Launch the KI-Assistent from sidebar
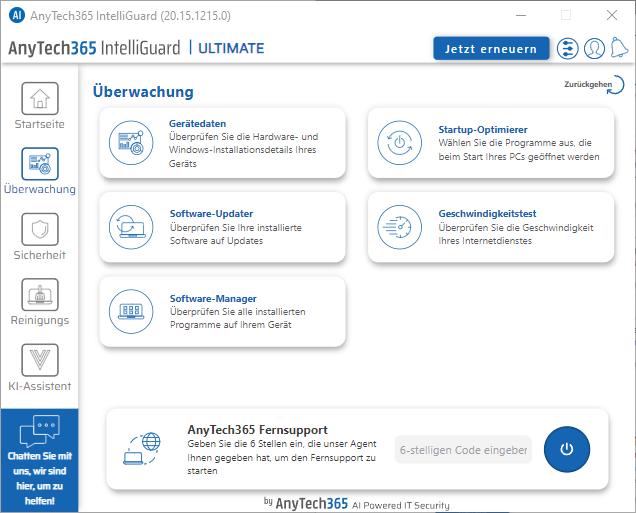This screenshot has height=513, width=636. pyautogui.click(x=39, y=368)
